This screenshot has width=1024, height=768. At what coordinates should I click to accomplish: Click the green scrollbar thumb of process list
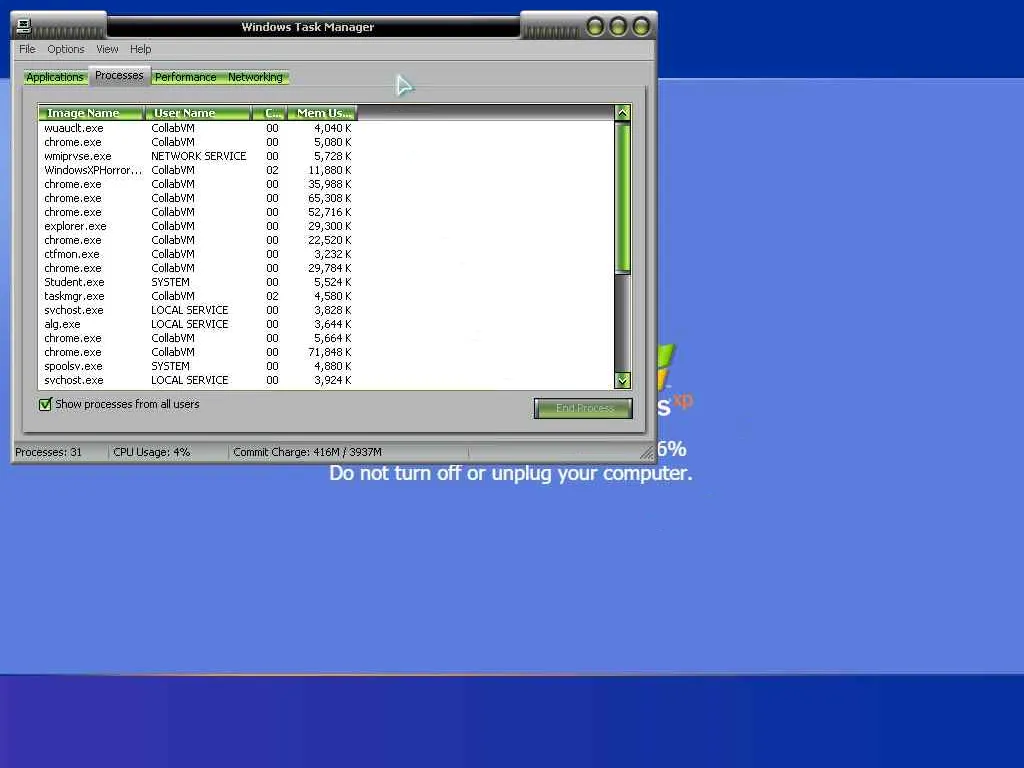pyautogui.click(x=622, y=197)
